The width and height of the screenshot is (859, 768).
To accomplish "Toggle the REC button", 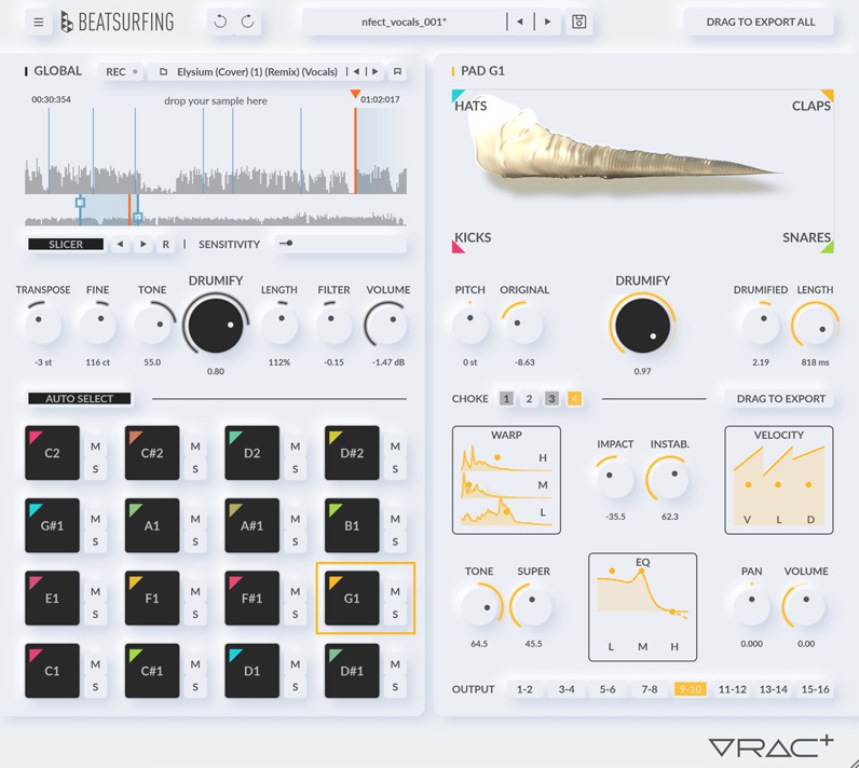I will pyautogui.click(x=121, y=72).
